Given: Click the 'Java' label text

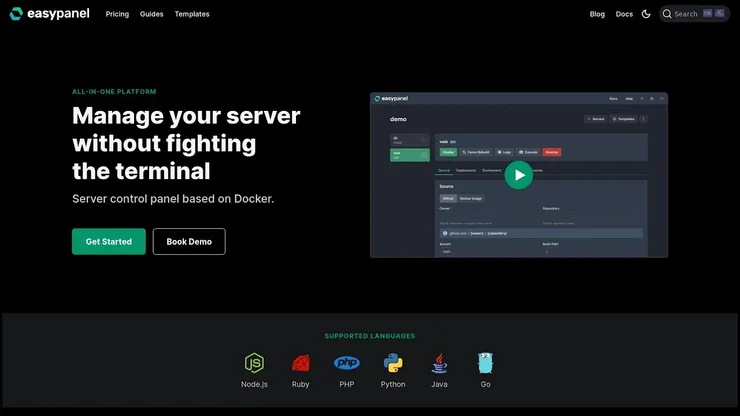Looking at the screenshot, I should coord(439,384).
